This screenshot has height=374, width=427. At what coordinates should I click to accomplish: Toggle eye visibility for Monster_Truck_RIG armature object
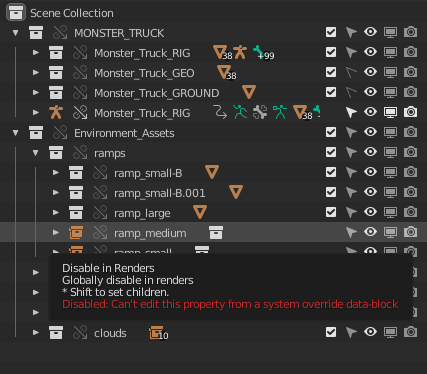coord(370,112)
